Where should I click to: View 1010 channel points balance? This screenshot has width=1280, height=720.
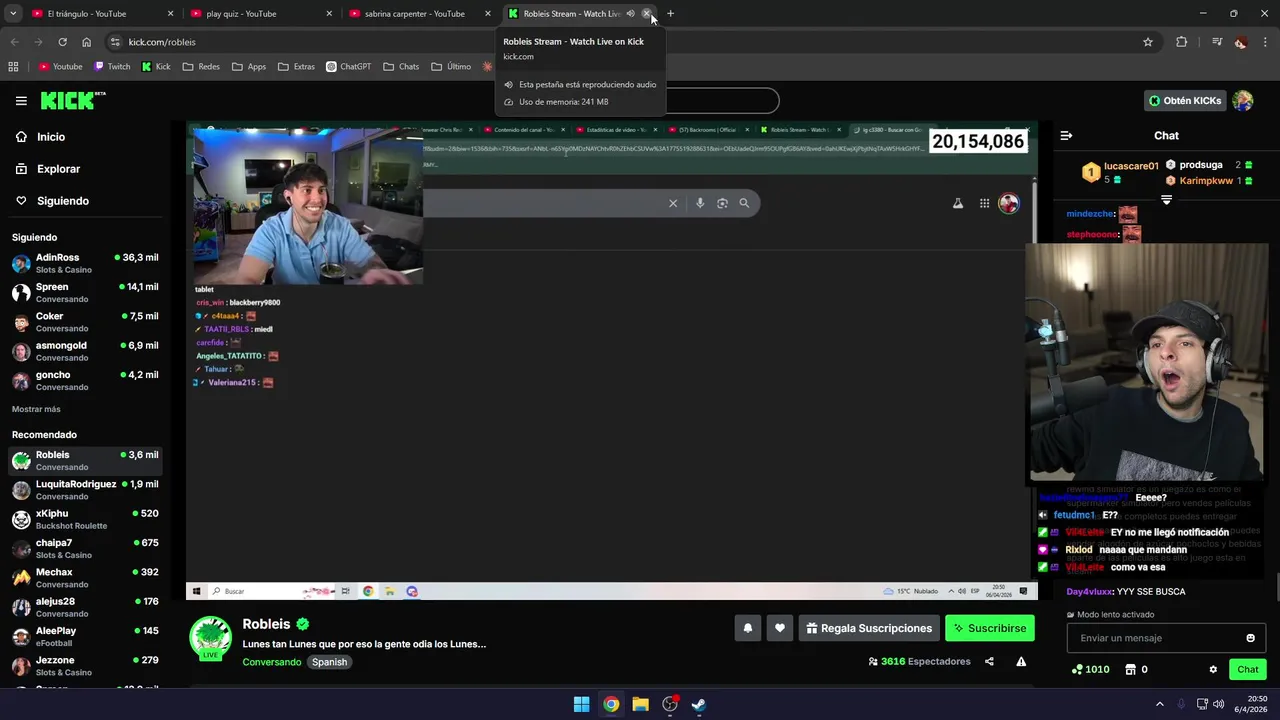point(1090,669)
